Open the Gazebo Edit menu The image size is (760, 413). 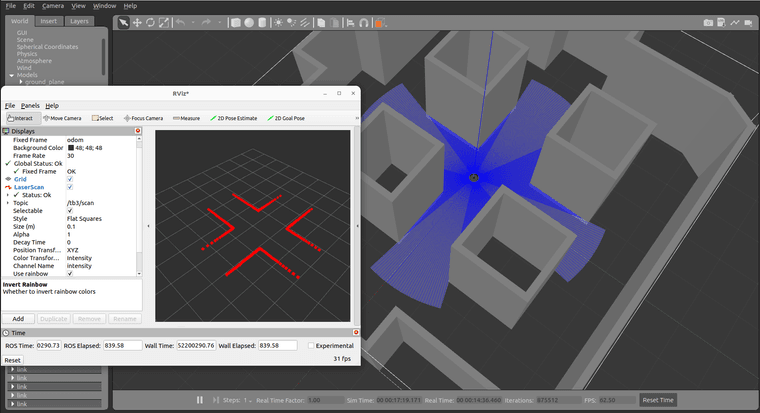[x=29, y=6]
